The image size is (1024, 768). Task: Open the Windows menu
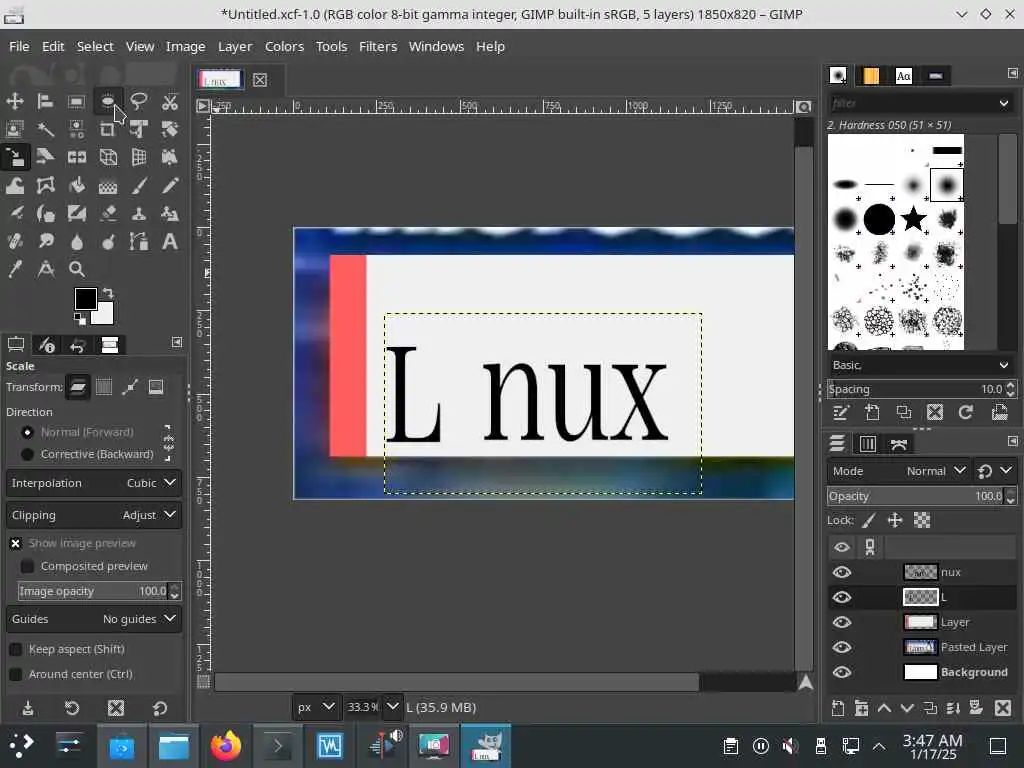point(436,46)
